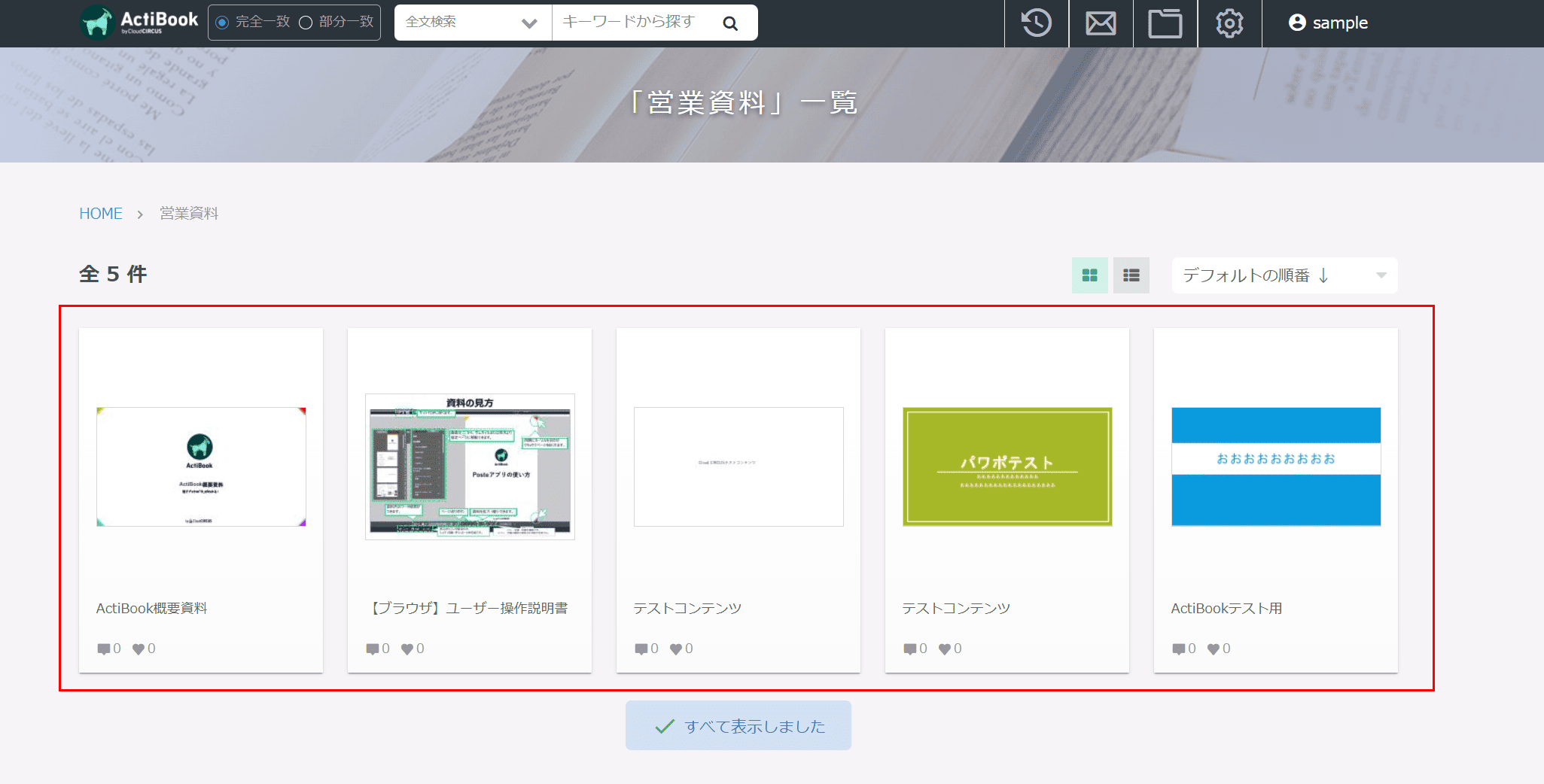Open the folder icon in header
This screenshot has height=784, width=1544.
(1165, 23)
